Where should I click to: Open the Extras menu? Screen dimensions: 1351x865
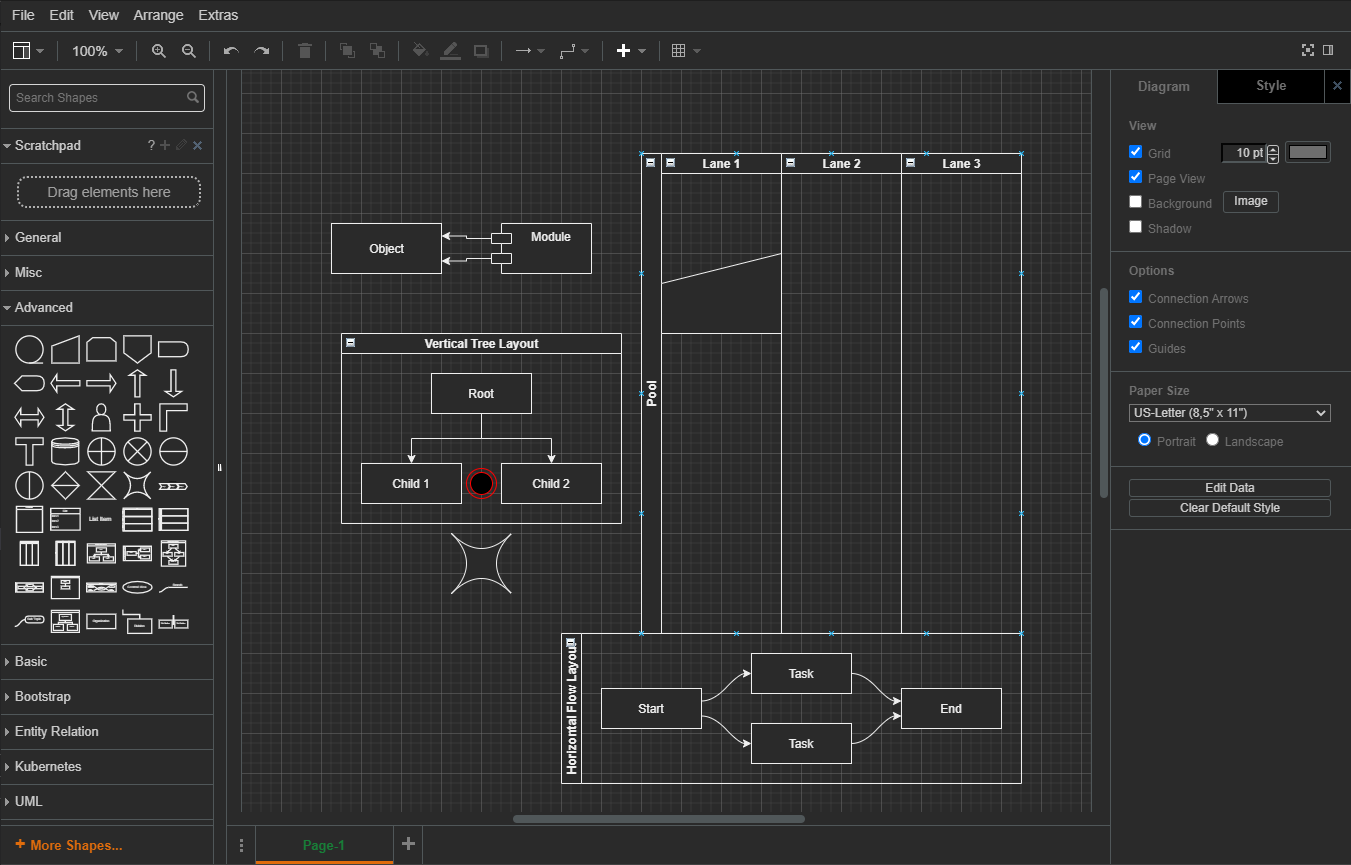pos(218,15)
